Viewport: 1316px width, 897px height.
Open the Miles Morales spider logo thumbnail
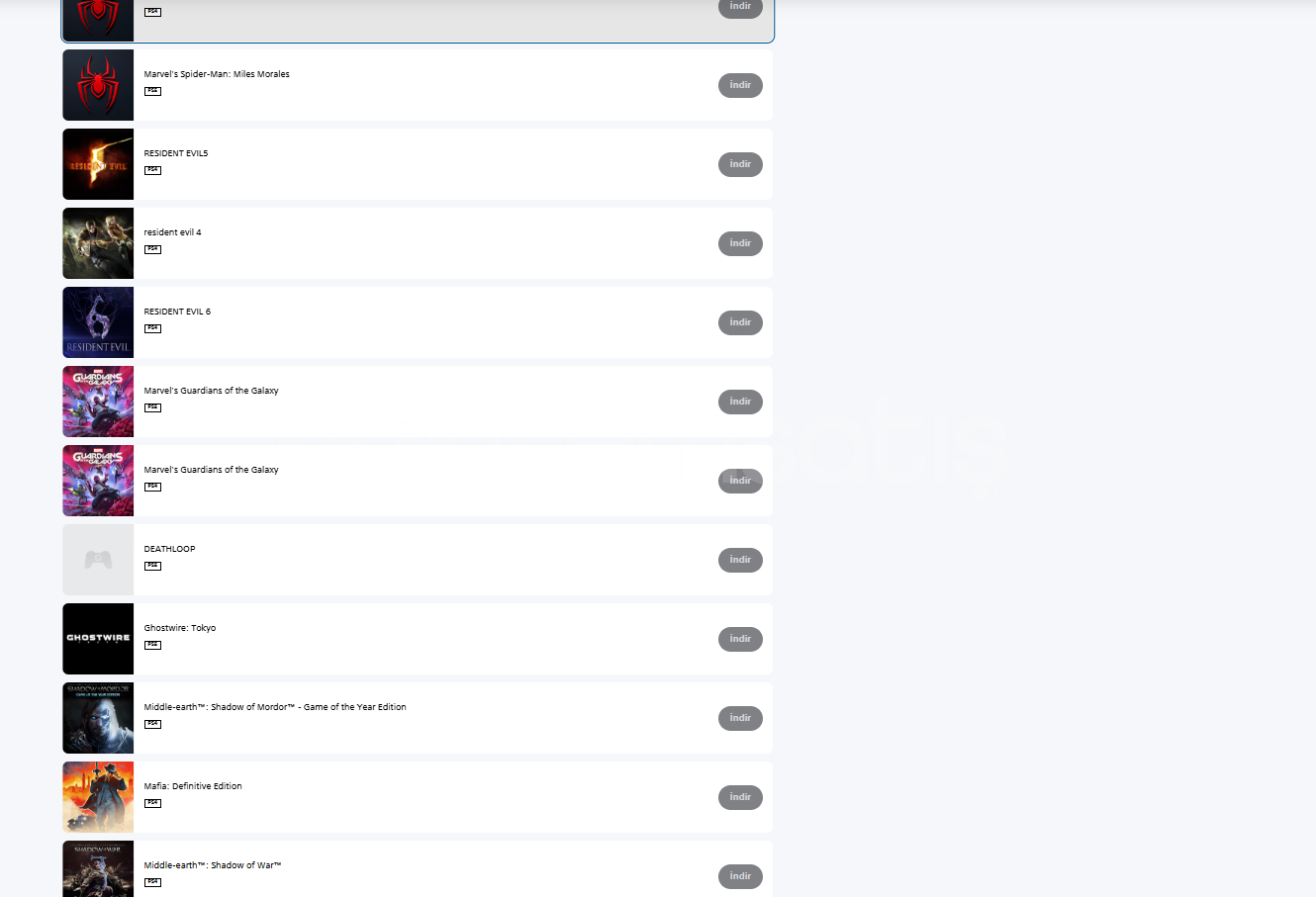(98, 85)
